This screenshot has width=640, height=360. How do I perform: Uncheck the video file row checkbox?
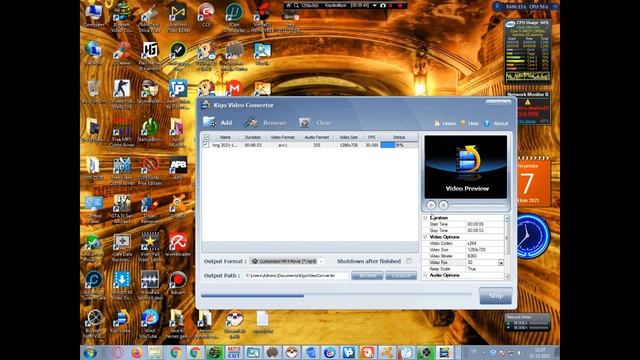click(206, 144)
